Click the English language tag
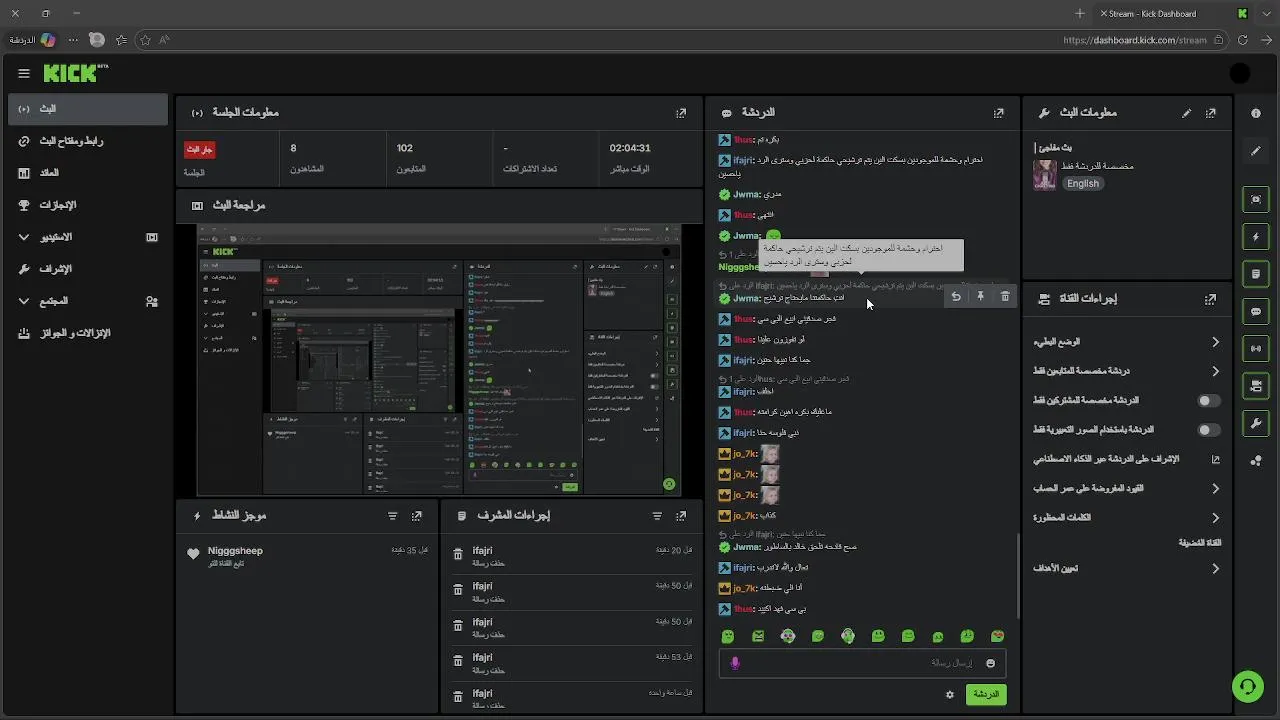The image size is (1280, 720). (x=1082, y=184)
